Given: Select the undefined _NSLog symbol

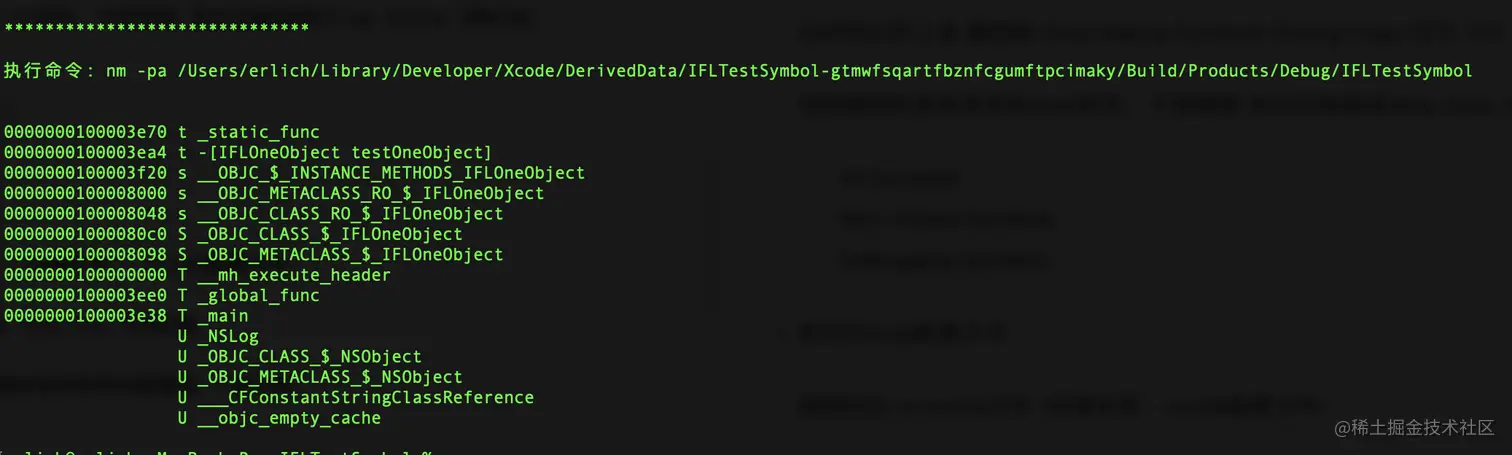Looking at the screenshot, I should [228, 336].
